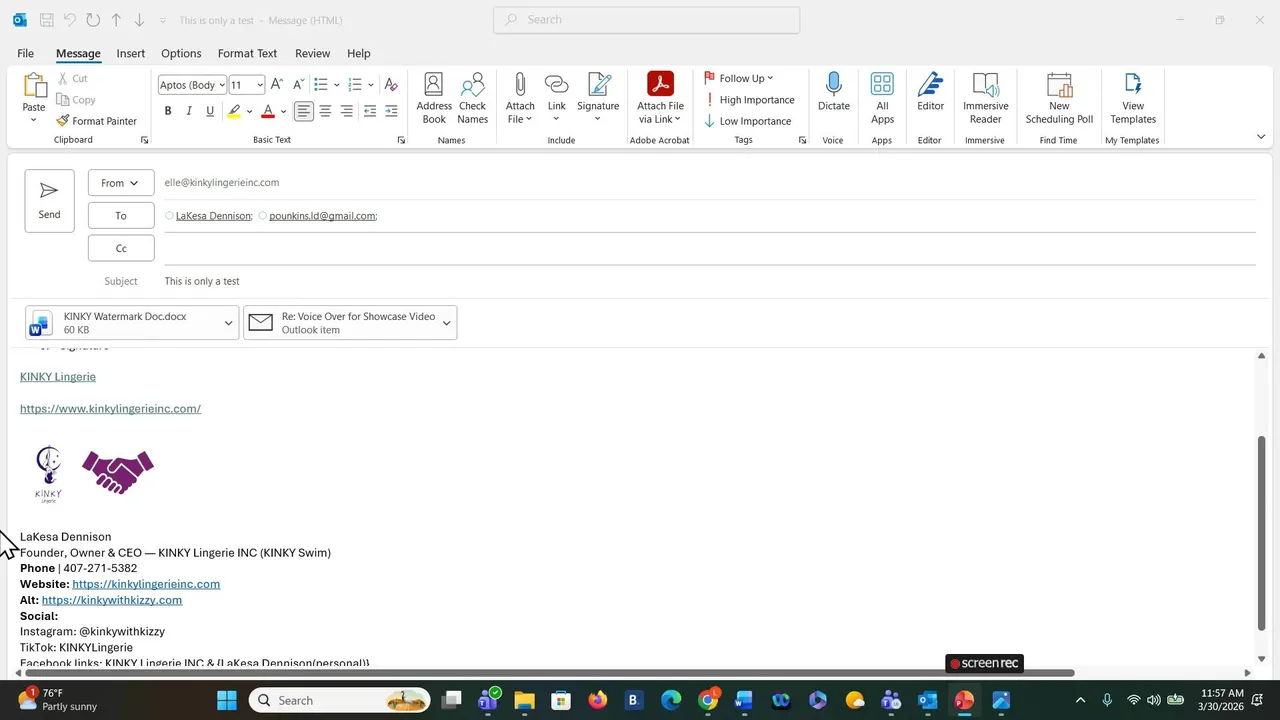This screenshot has width=1280, height=720.
Task: Open View Templates
Action: [x=1133, y=98]
